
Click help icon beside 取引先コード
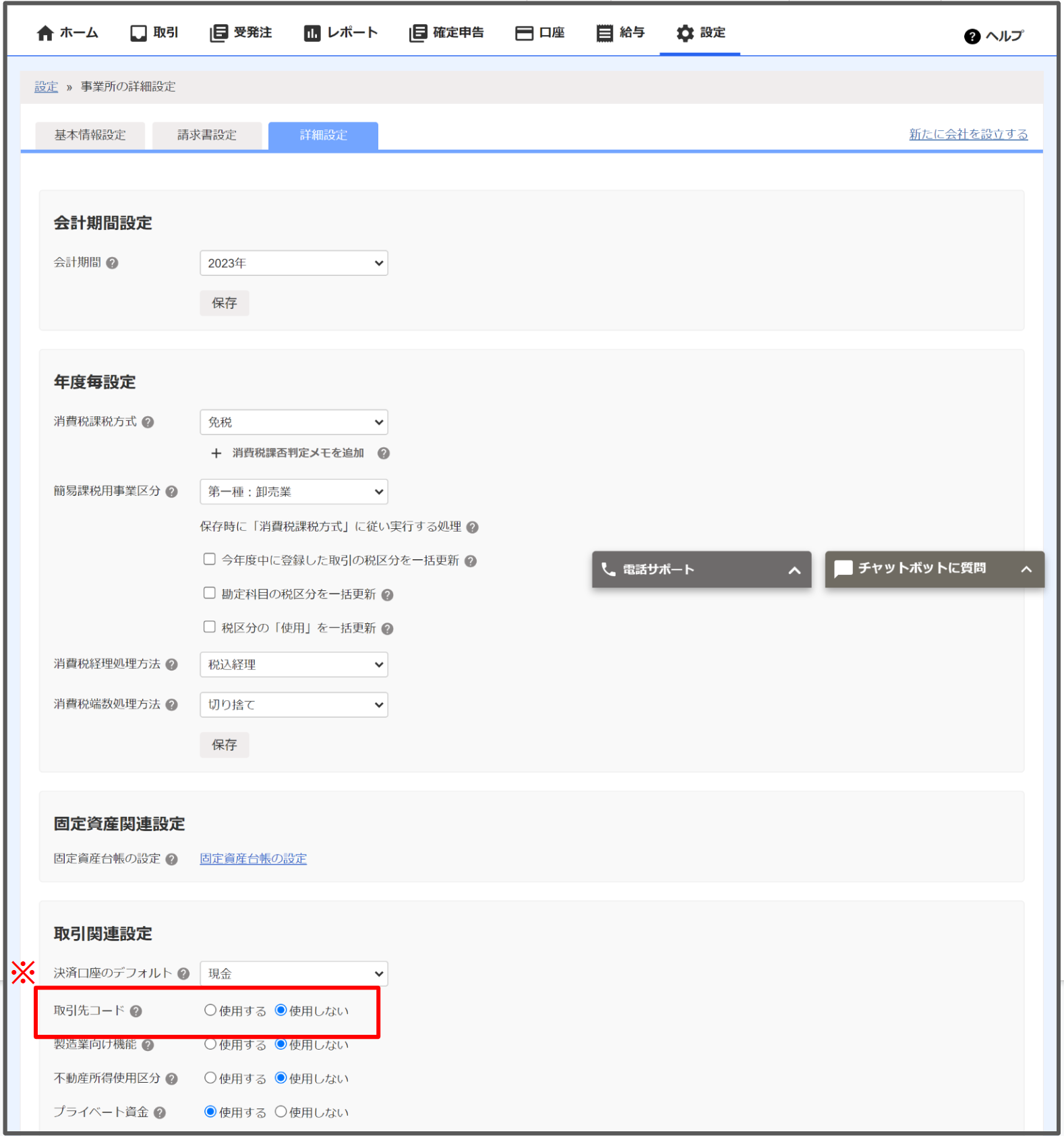pyautogui.click(x=136, y=1011)
